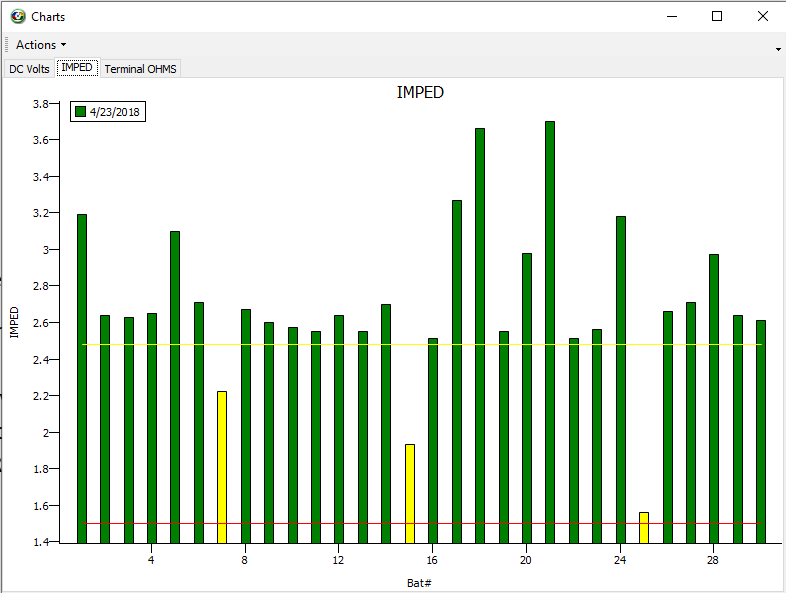The width and height of the screenshot is (786, 593).
Task: Open the Terminal OHMS tab
Action: coord(140,69)
